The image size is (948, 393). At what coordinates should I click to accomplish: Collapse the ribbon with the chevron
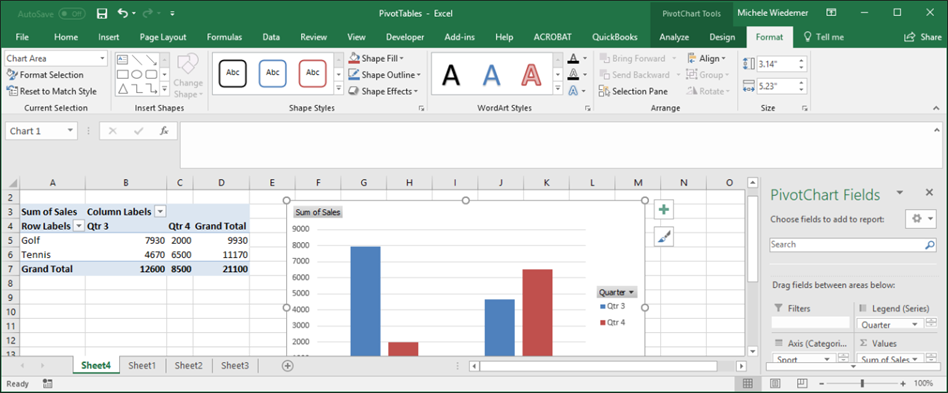coord(936,108)
